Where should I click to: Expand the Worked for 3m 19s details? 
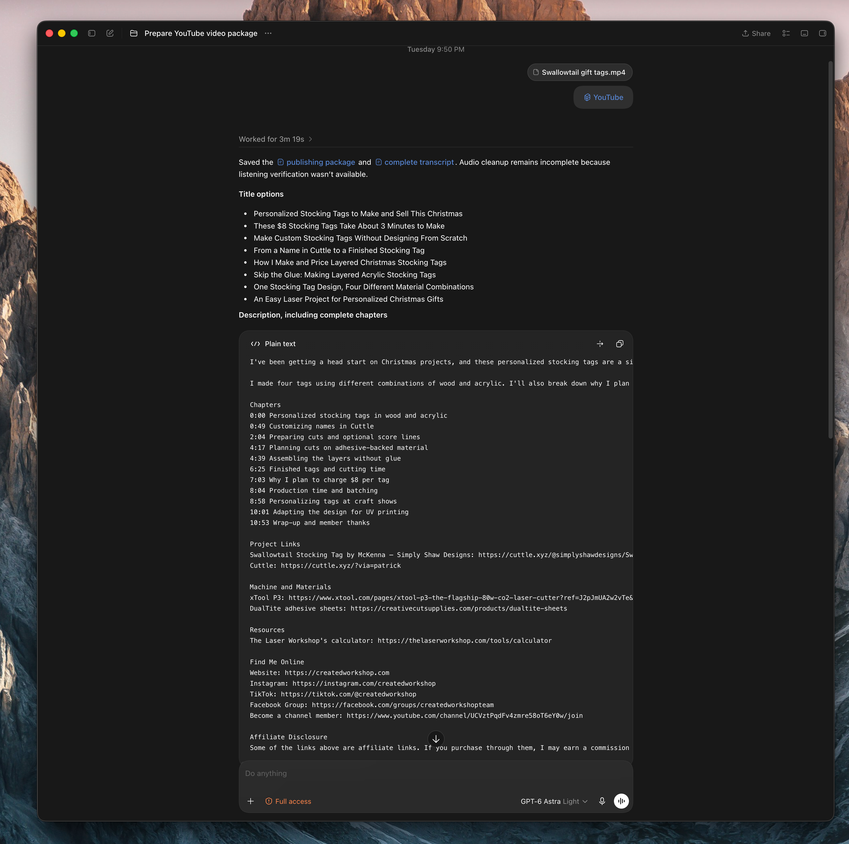[275, 139]
